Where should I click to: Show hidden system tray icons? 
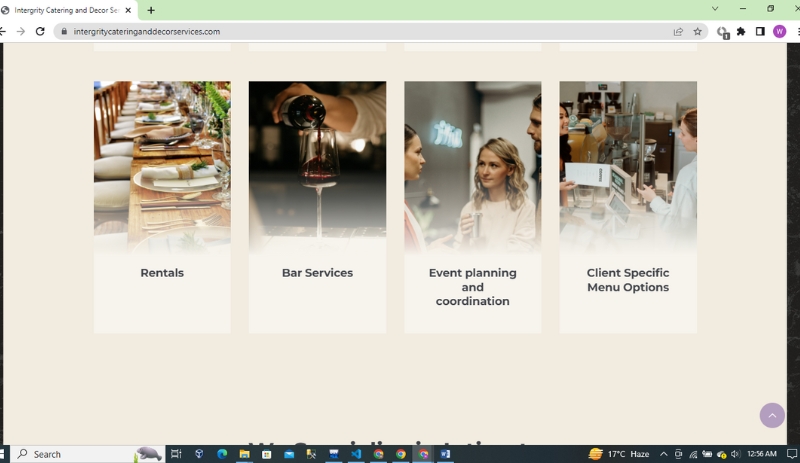[x=663, y=454]
